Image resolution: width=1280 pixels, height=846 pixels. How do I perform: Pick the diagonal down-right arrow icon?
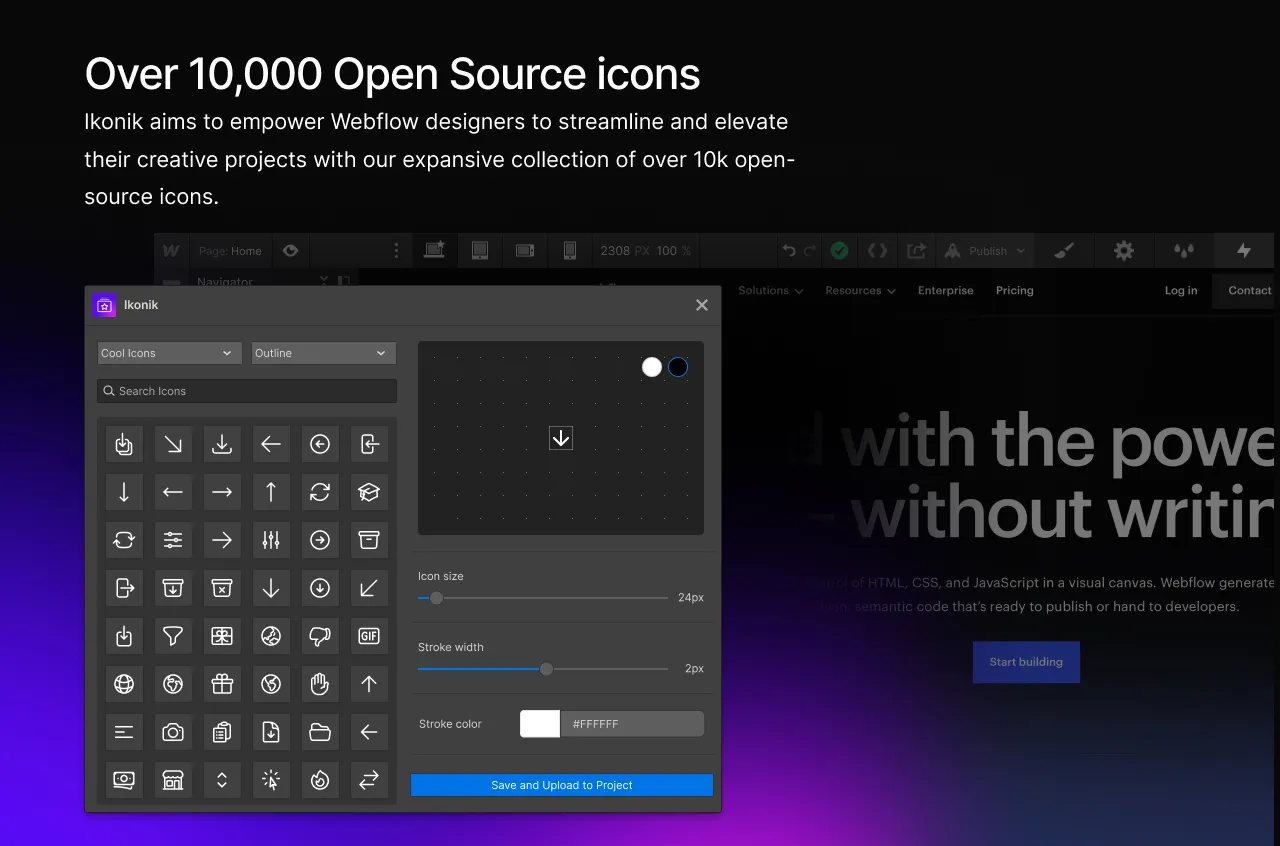[x=173, y=444]
